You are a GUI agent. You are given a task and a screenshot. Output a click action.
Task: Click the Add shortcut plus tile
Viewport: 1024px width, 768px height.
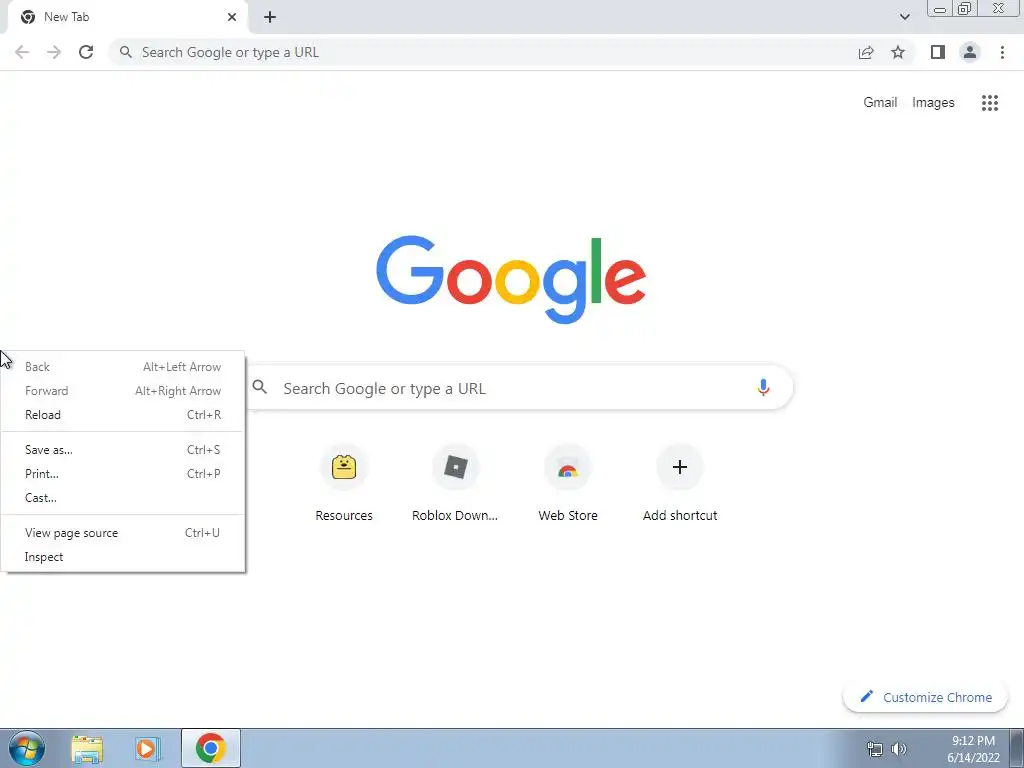[680, 483]
